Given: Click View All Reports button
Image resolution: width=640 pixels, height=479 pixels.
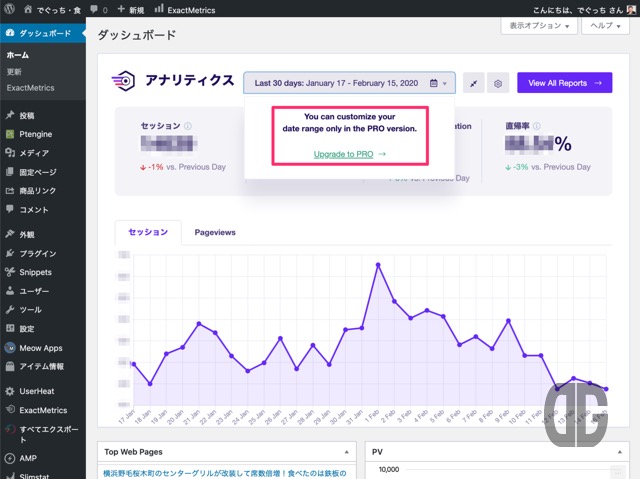Looking at the screenshot, I should [564, 83].
